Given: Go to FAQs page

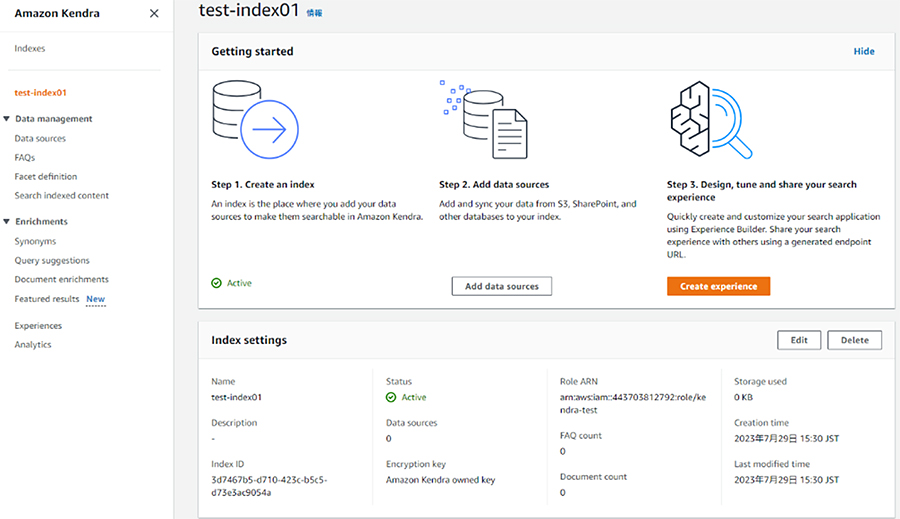Looking at the screenshot, I should point(25,157).
